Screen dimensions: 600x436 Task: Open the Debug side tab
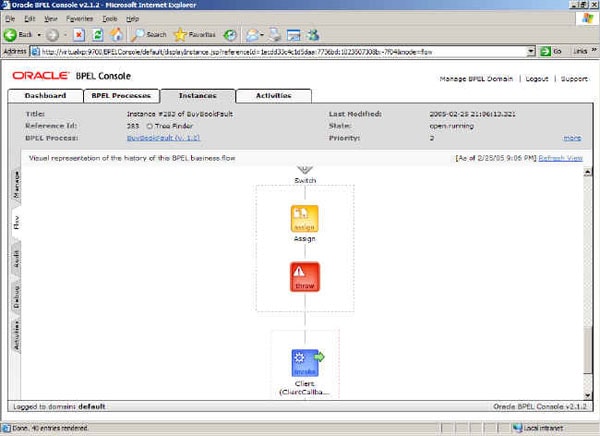point(16,297)
